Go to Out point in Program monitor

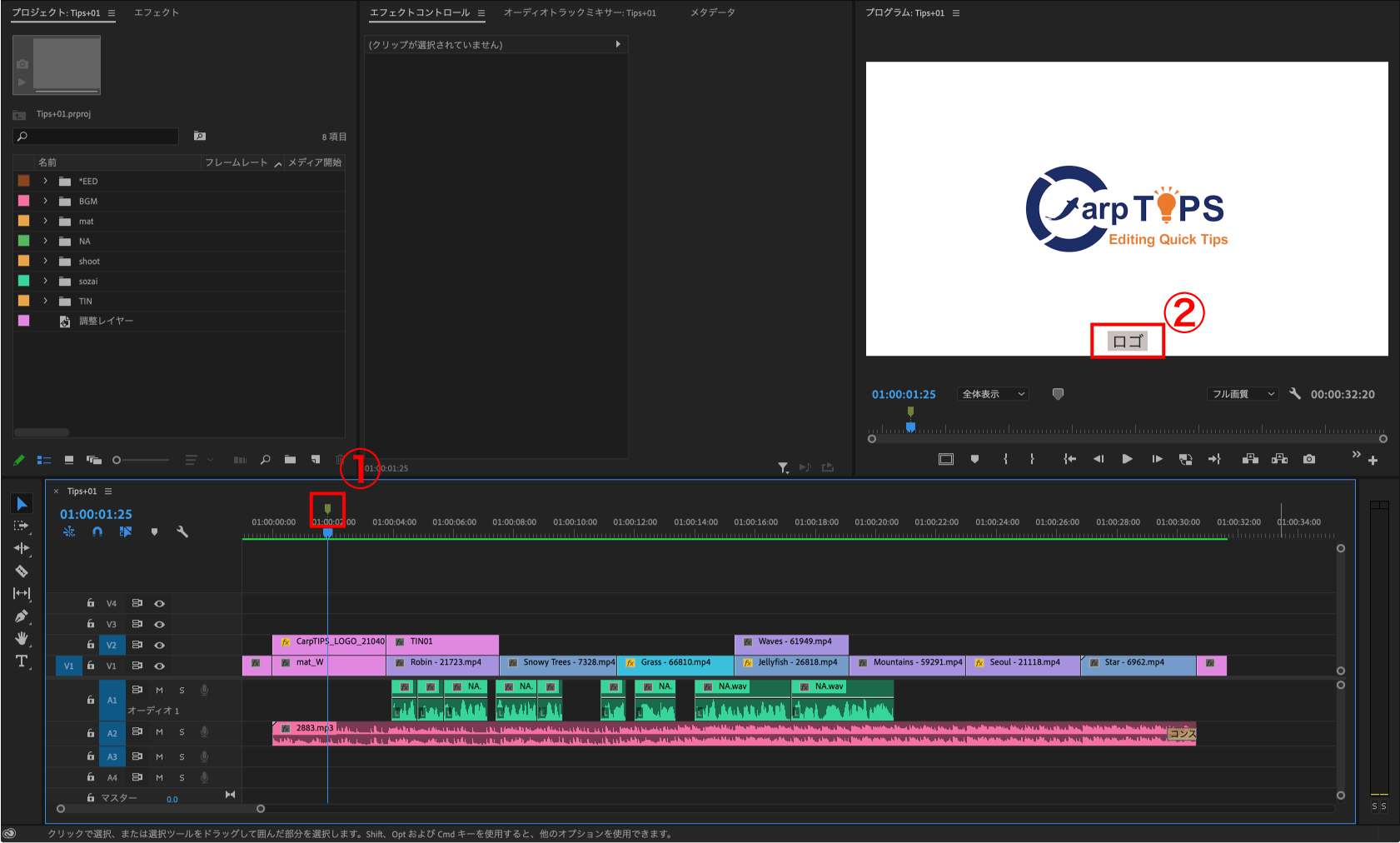tap(1214, 459)
